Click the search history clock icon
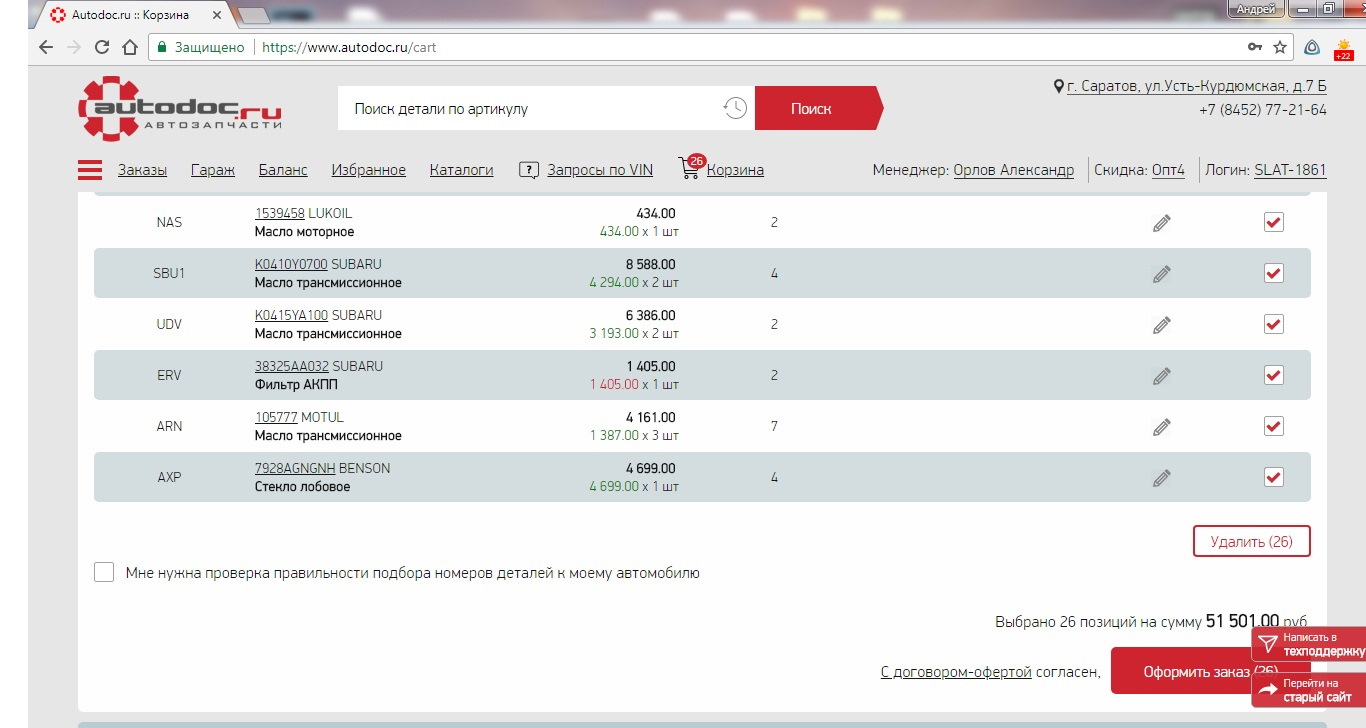 (x=735, y=108)
